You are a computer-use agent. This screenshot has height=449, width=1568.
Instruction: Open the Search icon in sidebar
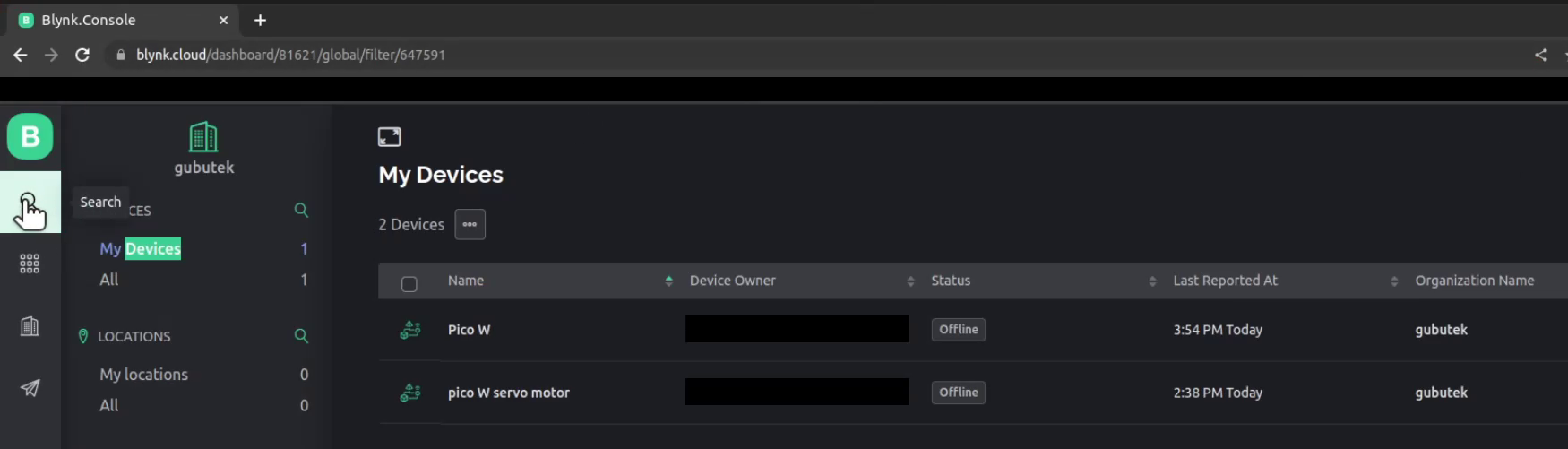coord(30,203)
